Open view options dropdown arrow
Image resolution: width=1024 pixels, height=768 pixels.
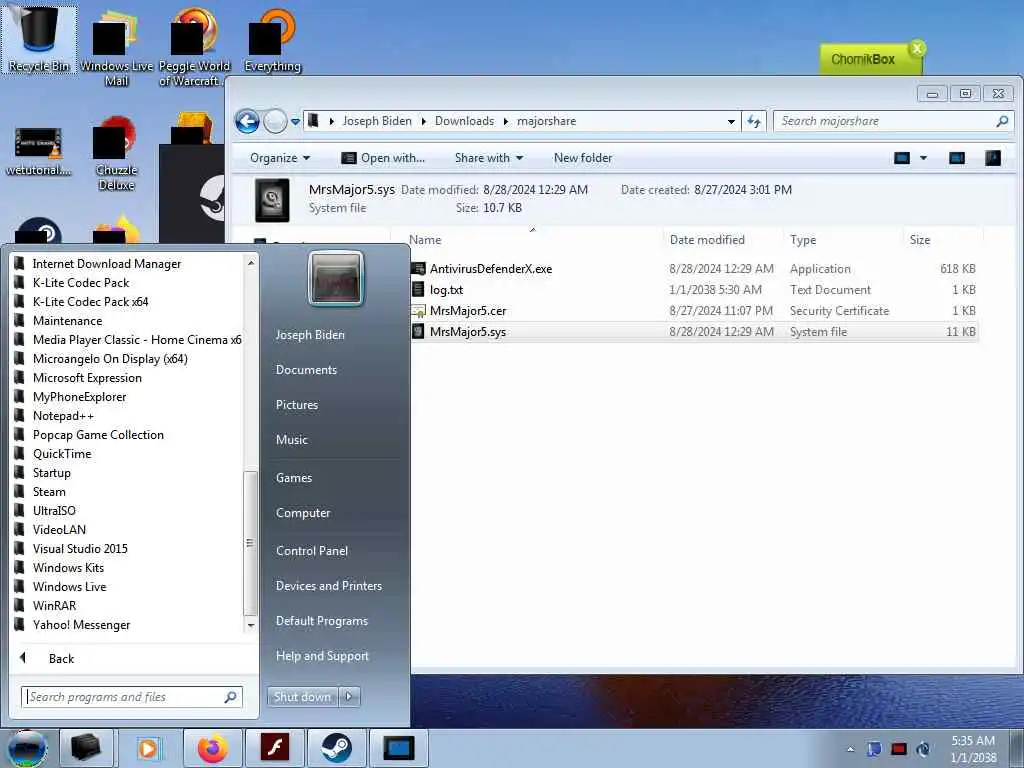pyautogui.click(x=923, y=158)
